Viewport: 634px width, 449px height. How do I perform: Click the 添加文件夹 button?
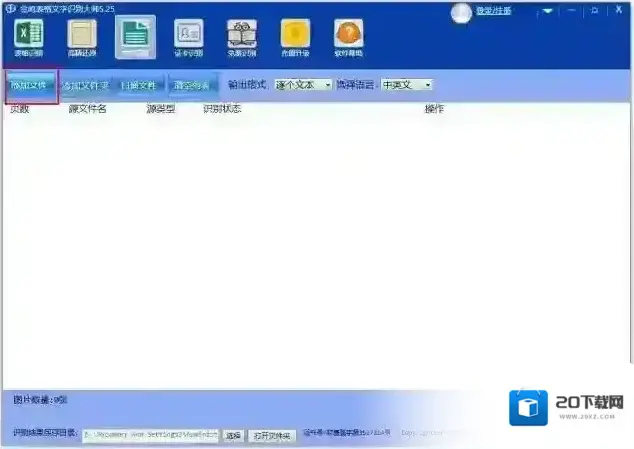pyautogui.click(x=85, y=85)
